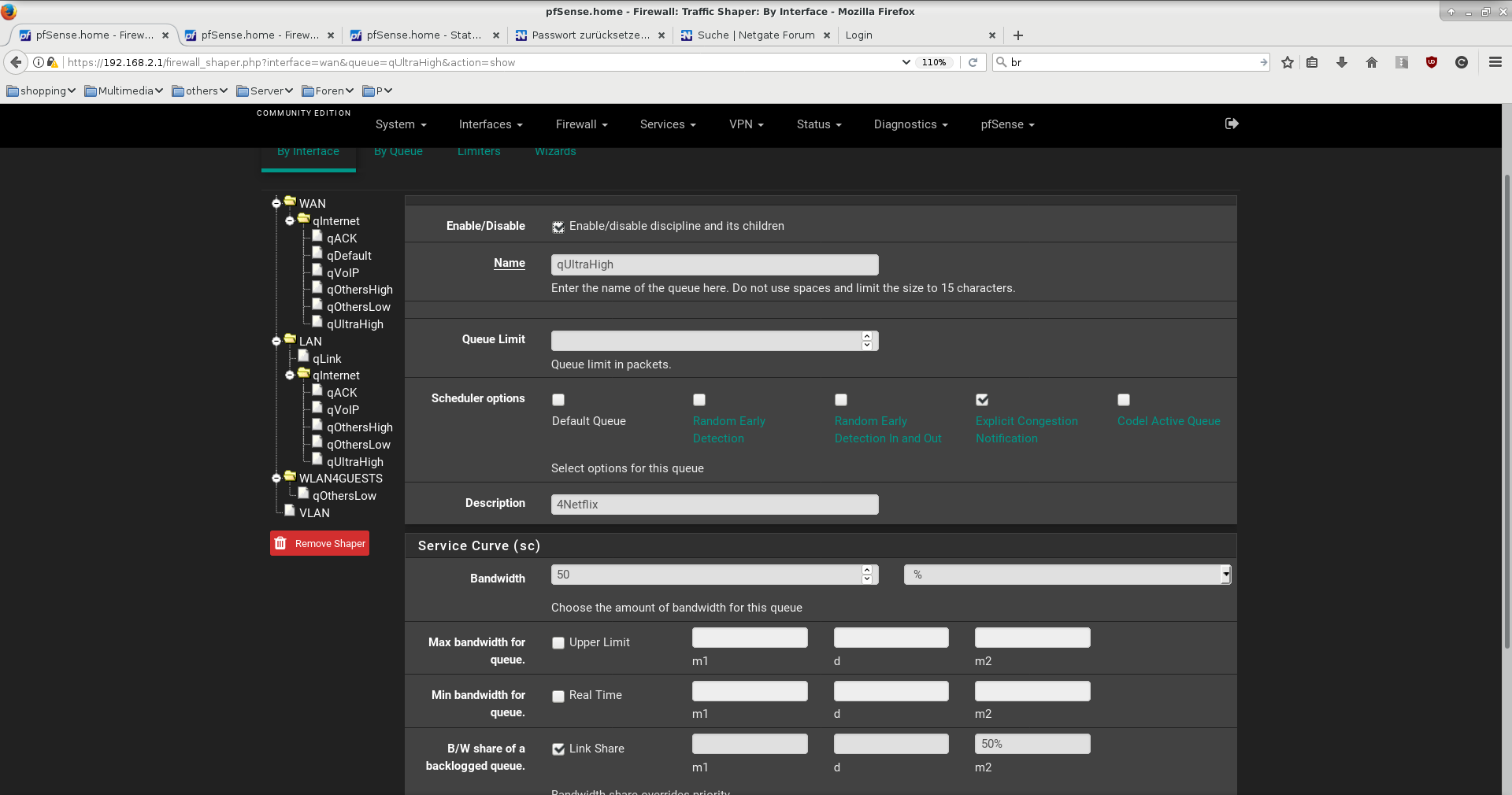Enable the Default Queue checkbox
Screen dimensions: 1512x795
tap(558, 400)
